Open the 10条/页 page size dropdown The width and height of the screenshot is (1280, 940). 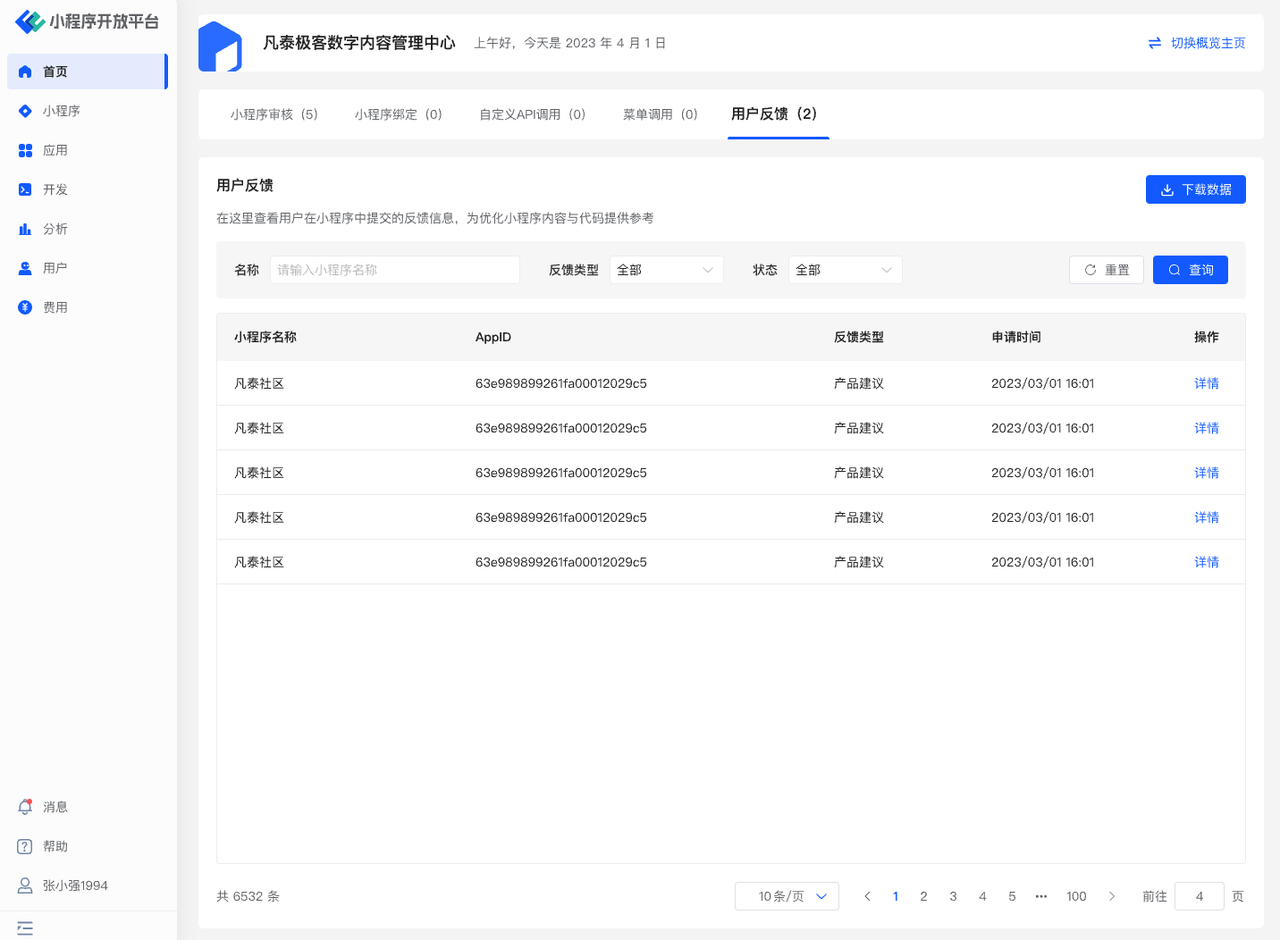[786, 896]
